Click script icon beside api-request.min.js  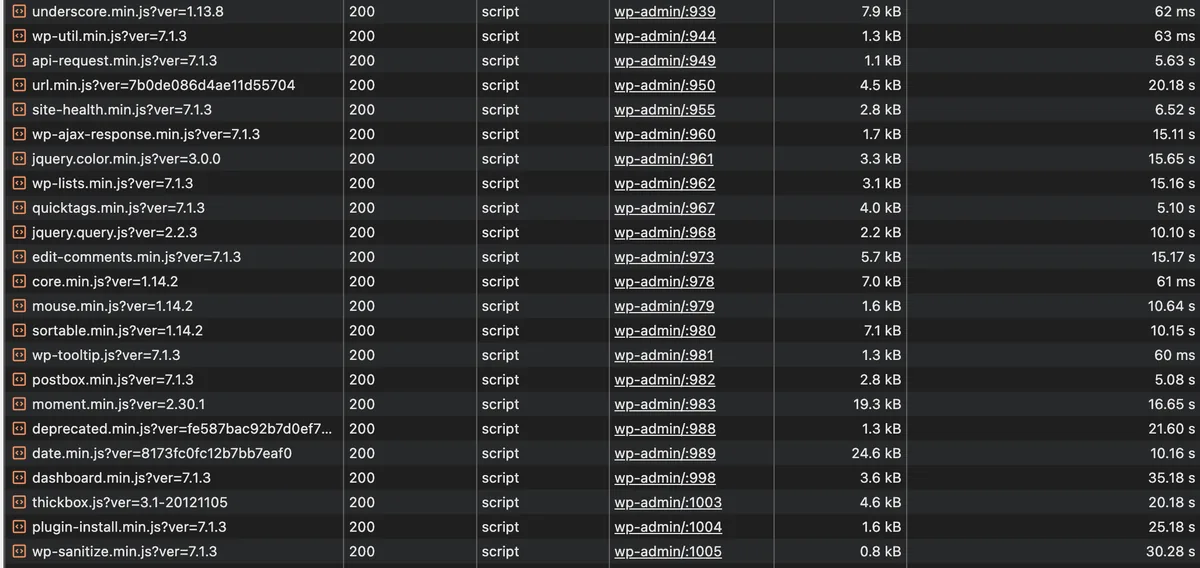coord(18,61)
